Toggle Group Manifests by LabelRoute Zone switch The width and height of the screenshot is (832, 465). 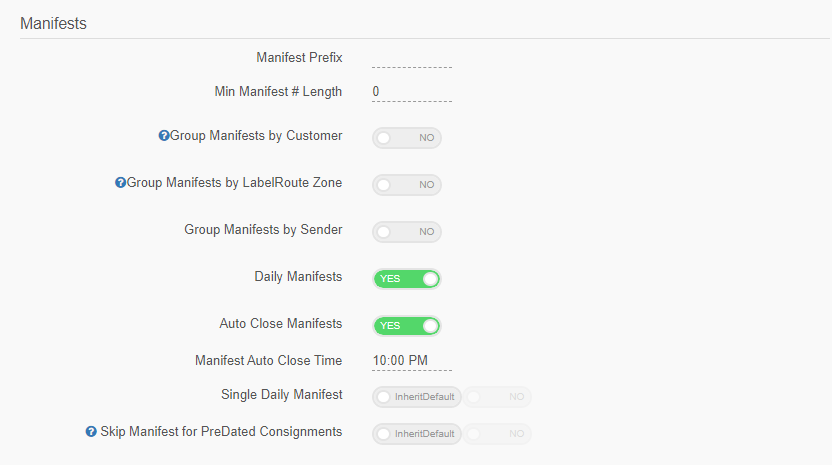coord(407,185)
